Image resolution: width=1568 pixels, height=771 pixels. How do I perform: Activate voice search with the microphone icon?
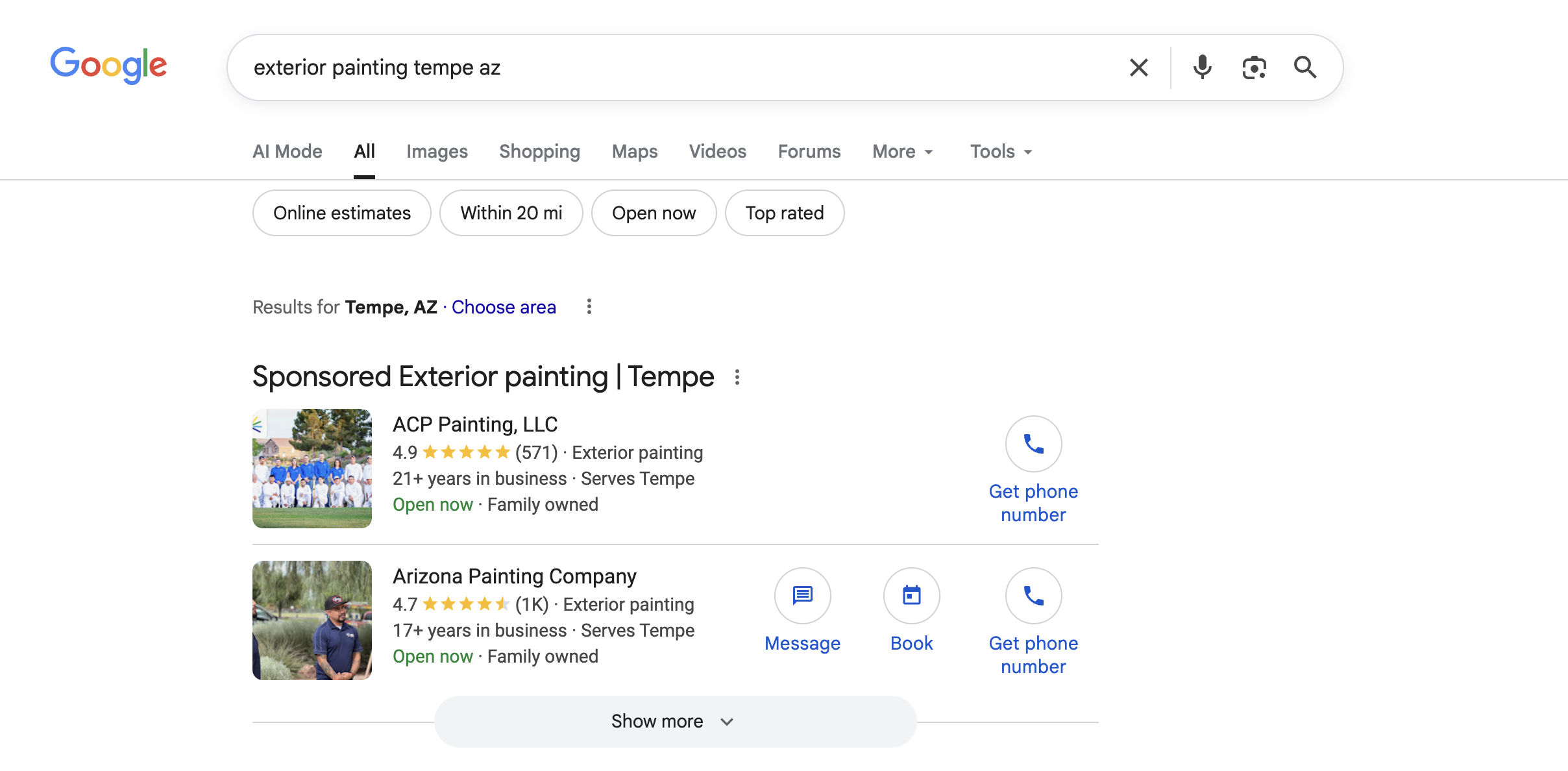1202,67
